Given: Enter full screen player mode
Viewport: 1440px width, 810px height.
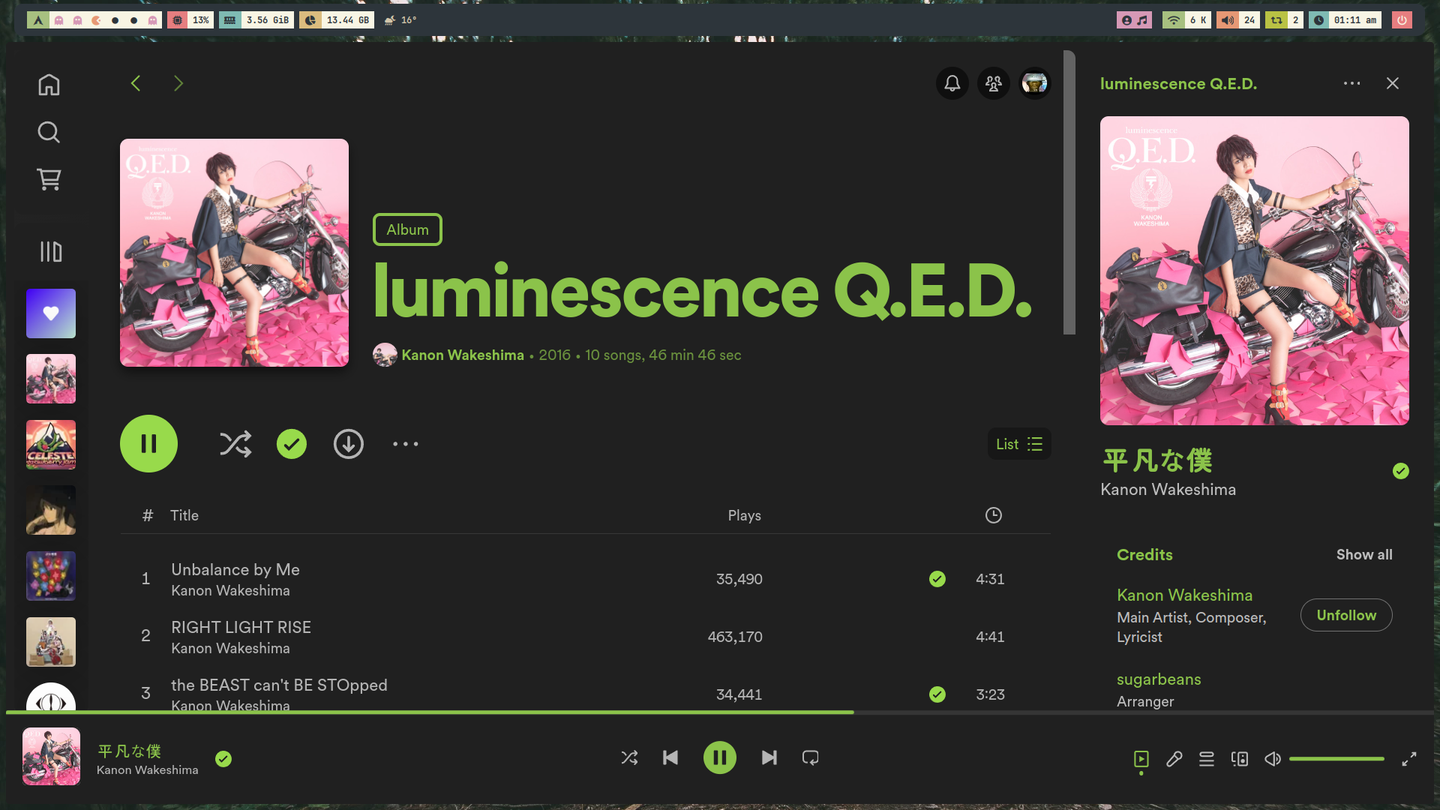Looking at the screenshot, I should click(1409, 759).
